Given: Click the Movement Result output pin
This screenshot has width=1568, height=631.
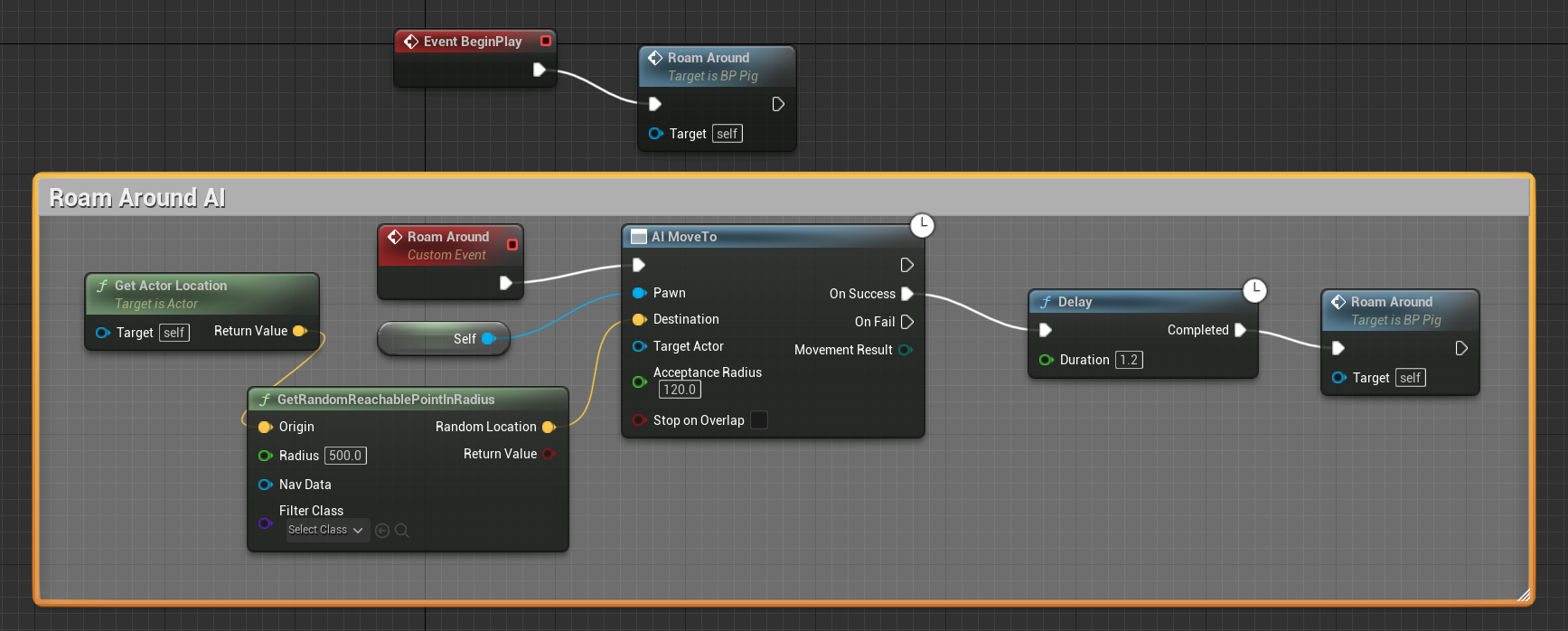Looking at the screenshot, I should pos(905,350).
